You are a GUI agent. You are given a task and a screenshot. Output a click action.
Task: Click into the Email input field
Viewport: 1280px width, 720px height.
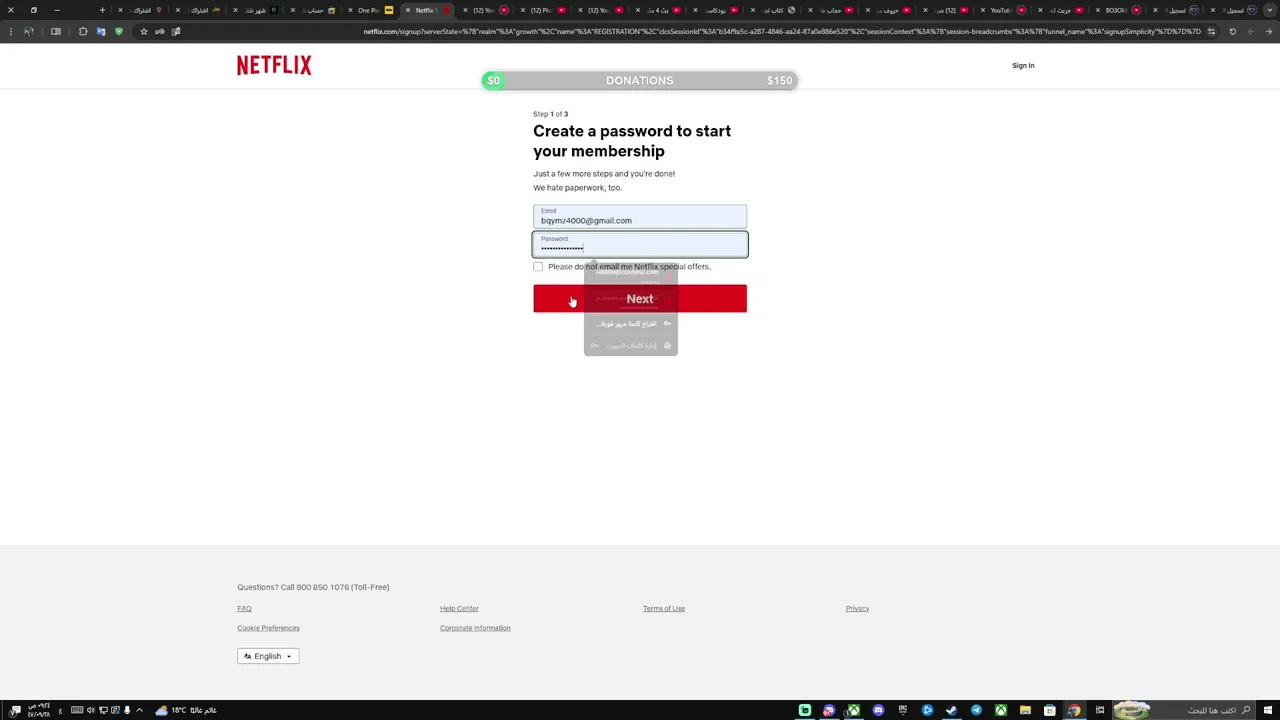[x=640, y=216]
